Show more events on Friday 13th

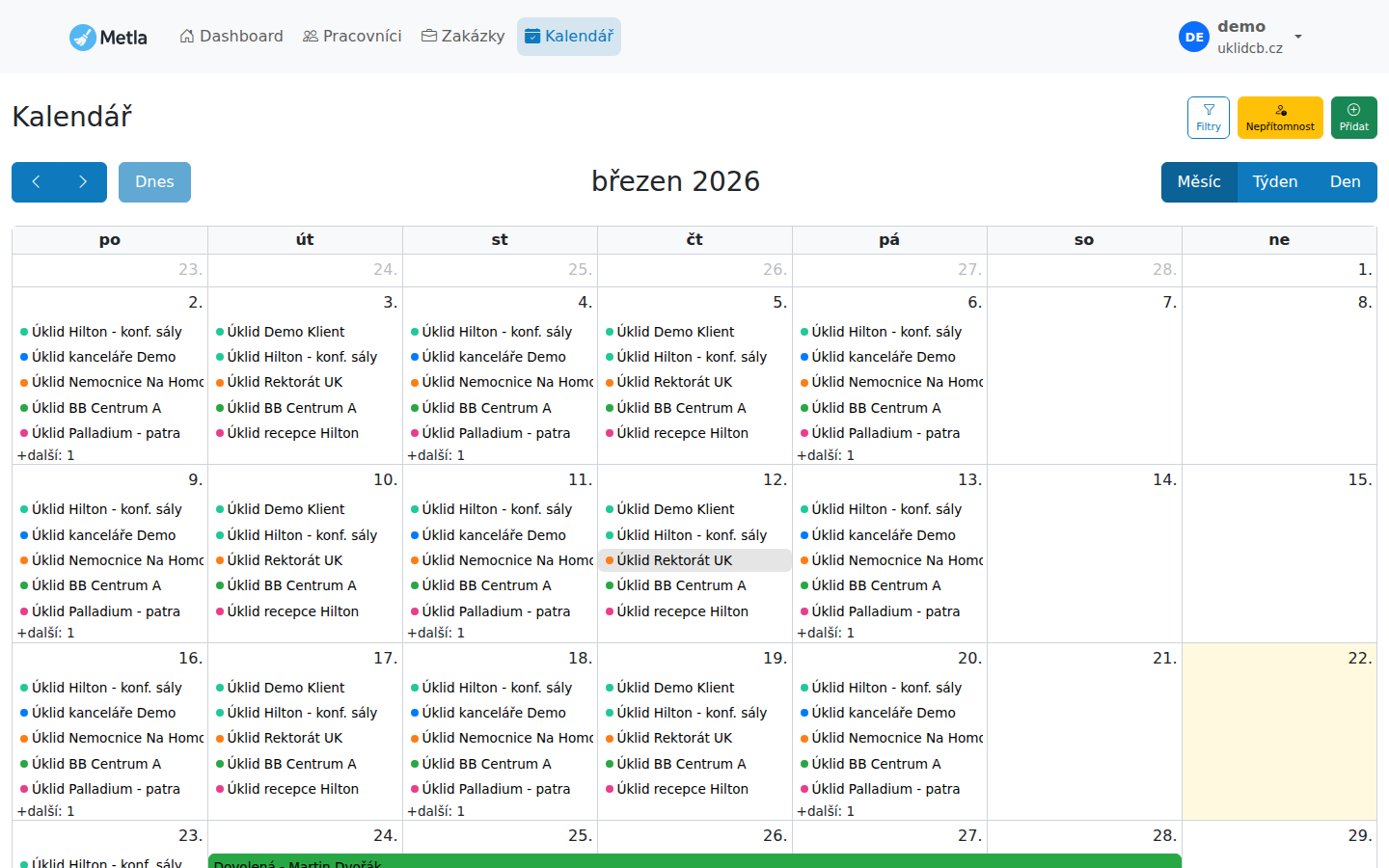point(826,633)
